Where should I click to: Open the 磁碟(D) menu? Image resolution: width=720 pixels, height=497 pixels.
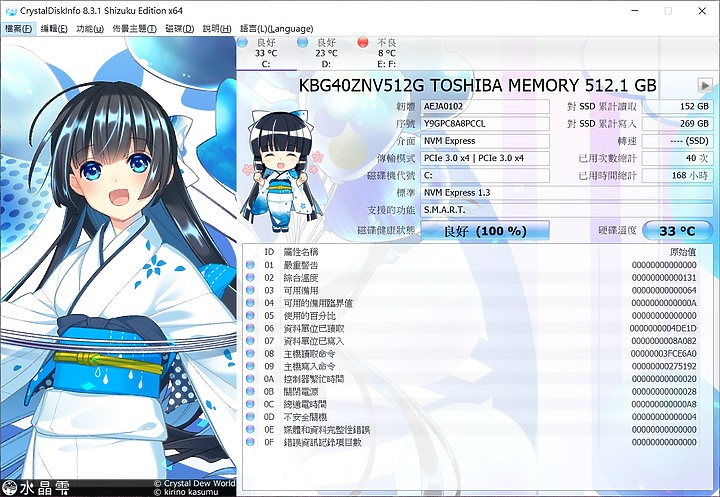coord(180,28)
